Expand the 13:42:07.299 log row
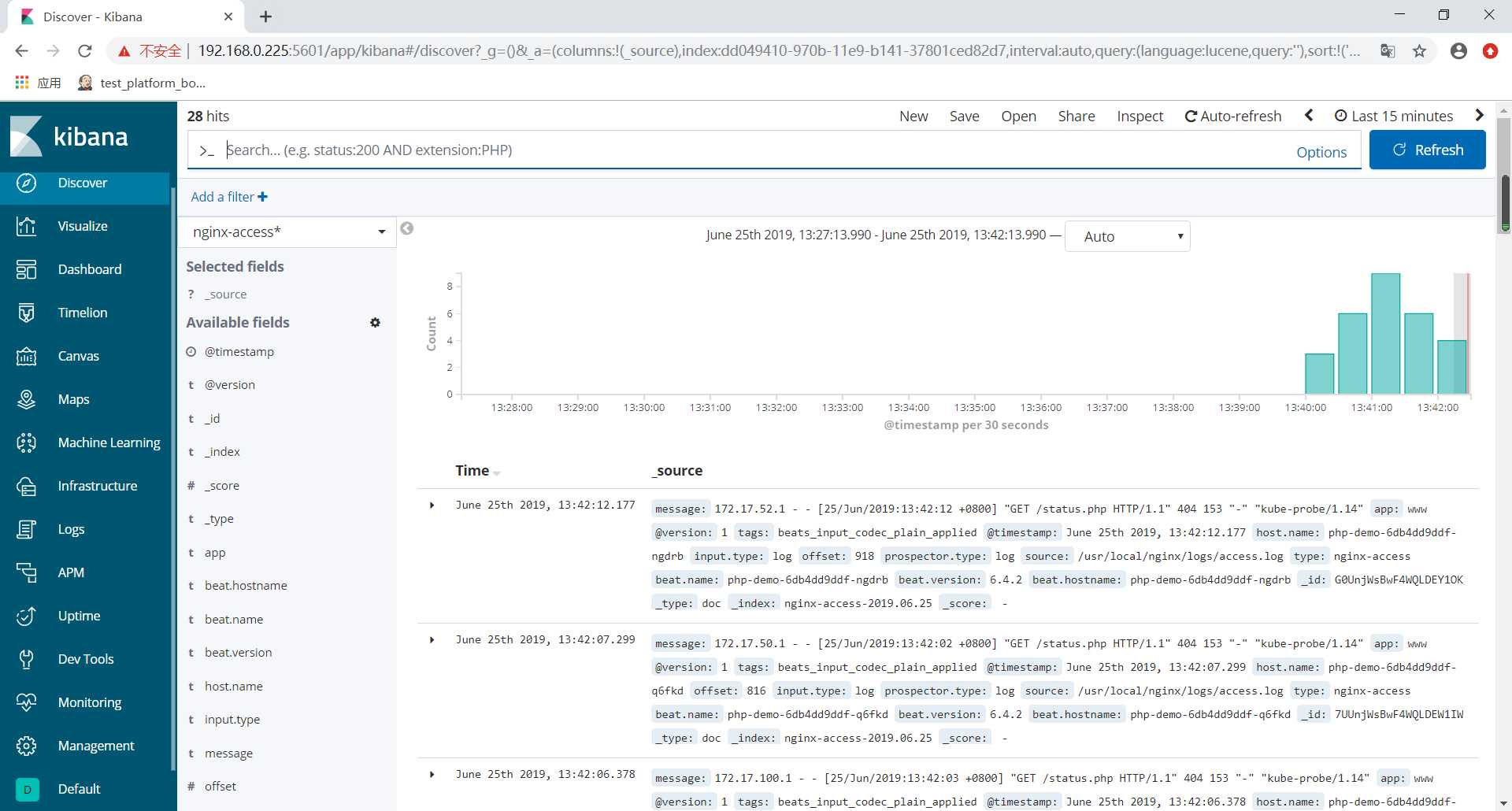Screen dimensions: 1512x811 tap(432, 640)
